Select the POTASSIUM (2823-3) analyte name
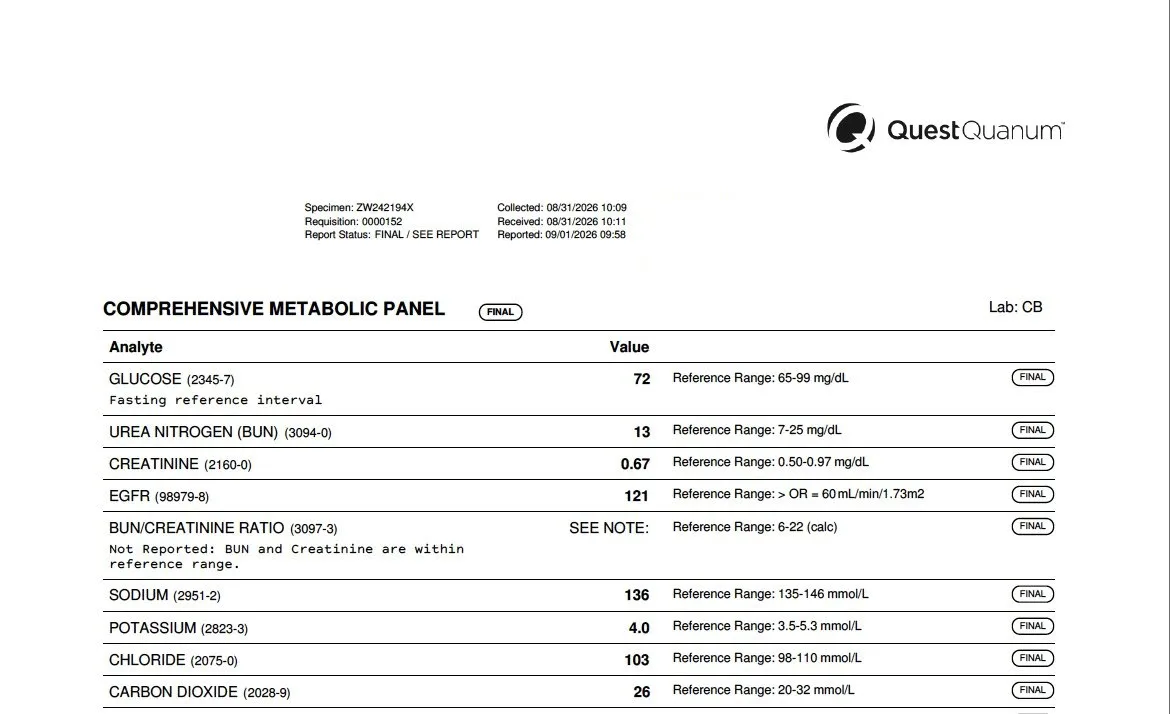 click(x=178, y=628)
